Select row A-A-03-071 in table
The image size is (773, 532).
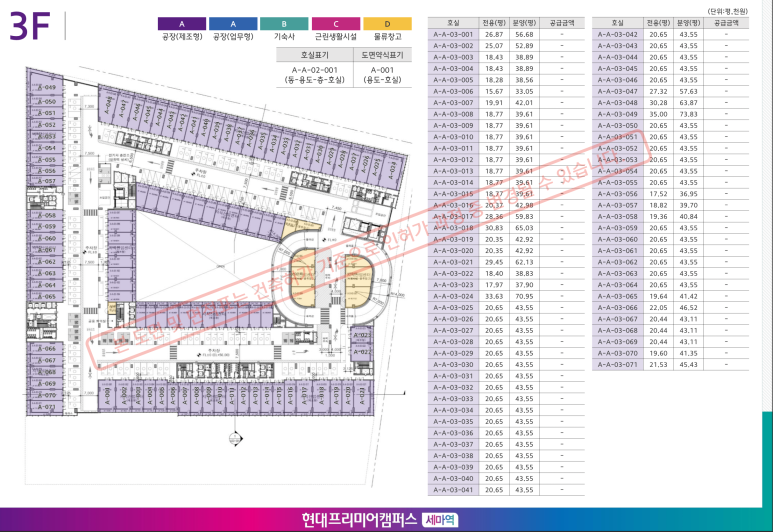pyautogui.click(x=670, y=364)
